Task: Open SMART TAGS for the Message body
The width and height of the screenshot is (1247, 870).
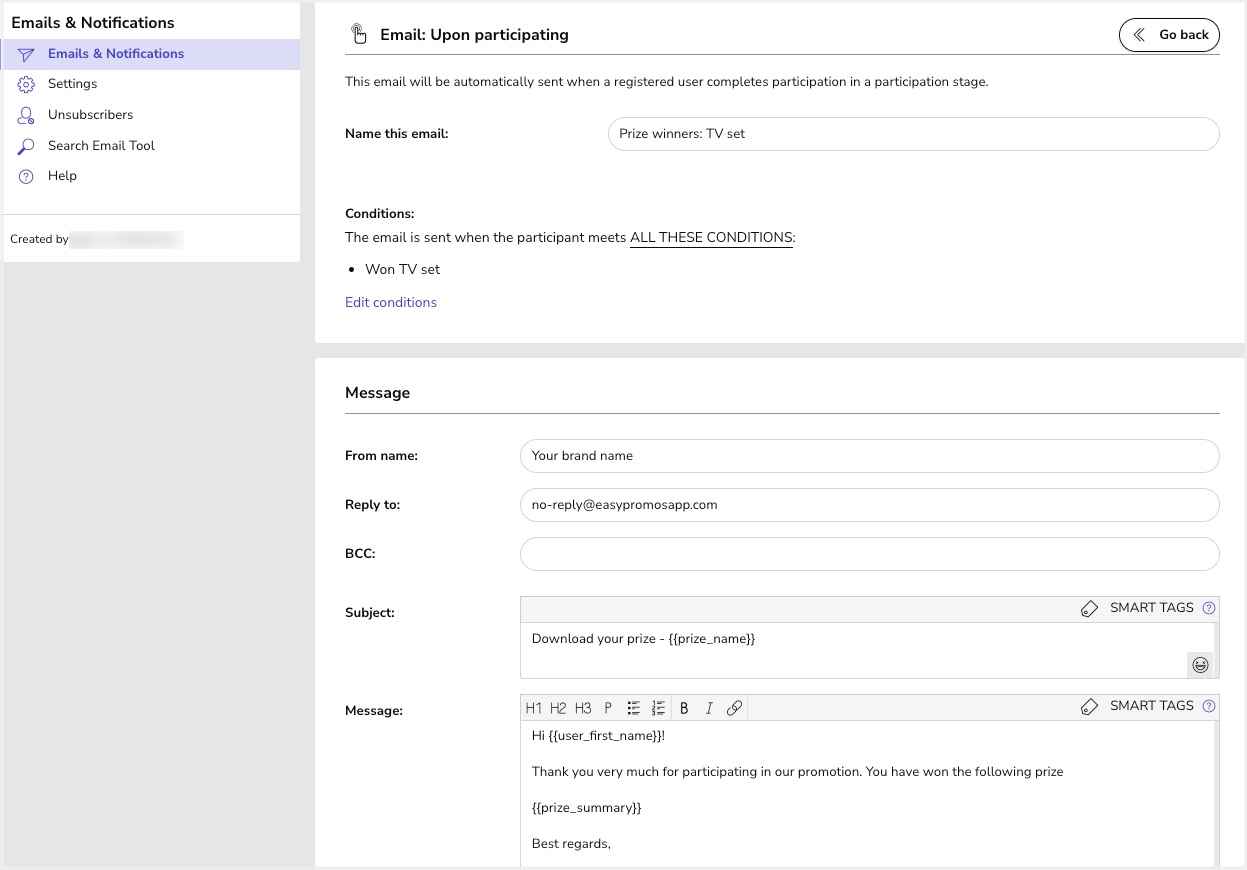Action: (x=1138, y=706)
